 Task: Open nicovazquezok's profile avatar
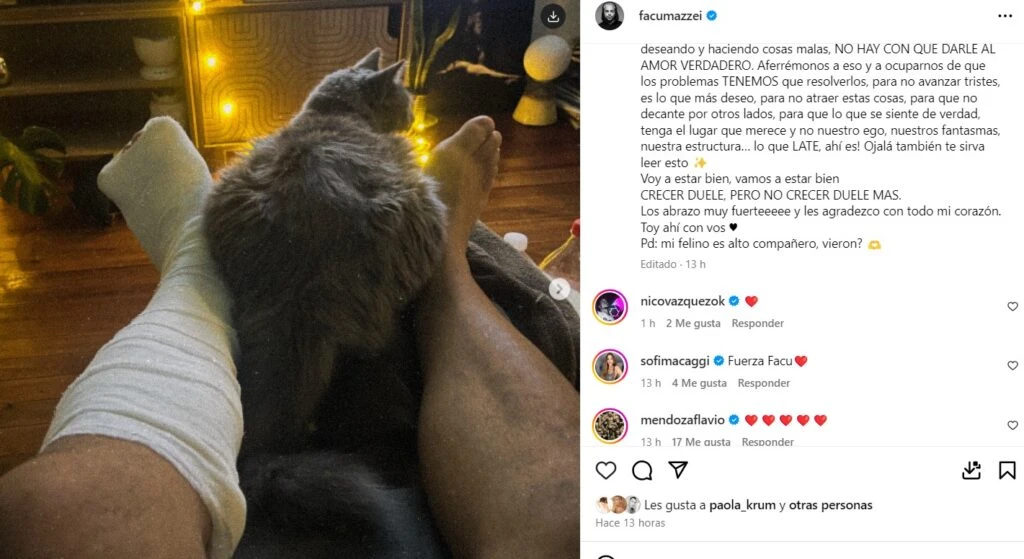tap(610, 306)
